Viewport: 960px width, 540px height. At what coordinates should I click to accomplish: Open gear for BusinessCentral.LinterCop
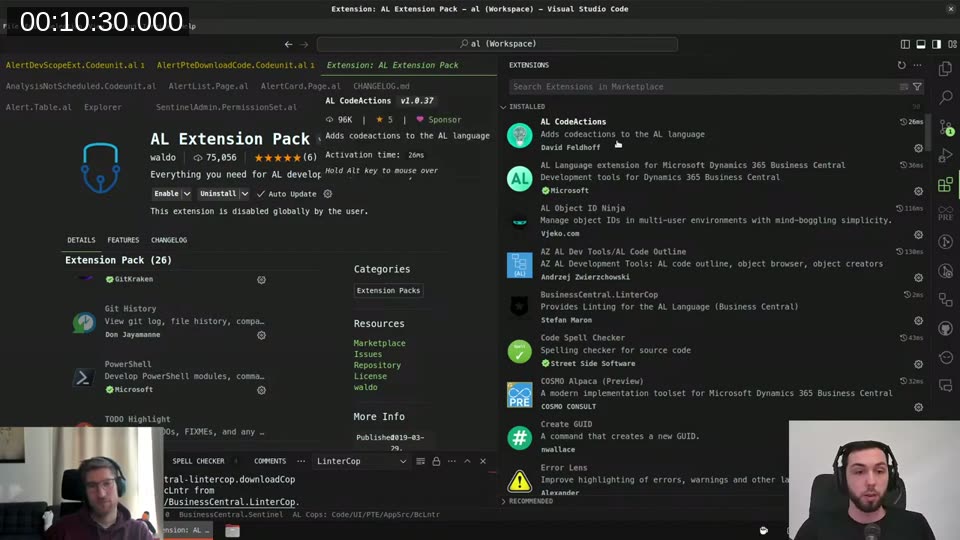coord(918,321)
